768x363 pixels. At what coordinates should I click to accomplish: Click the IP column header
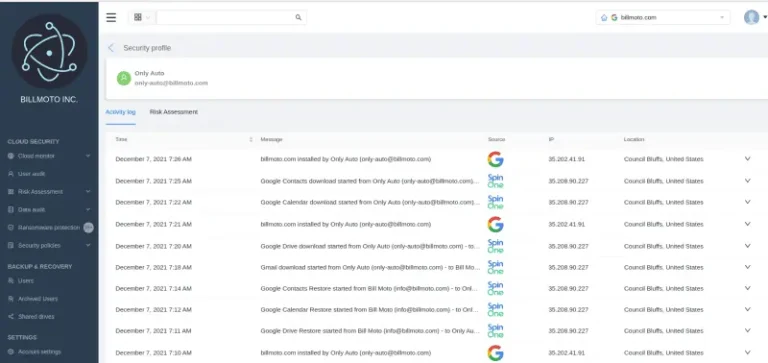pyautogui.click(x=551, y=140)
